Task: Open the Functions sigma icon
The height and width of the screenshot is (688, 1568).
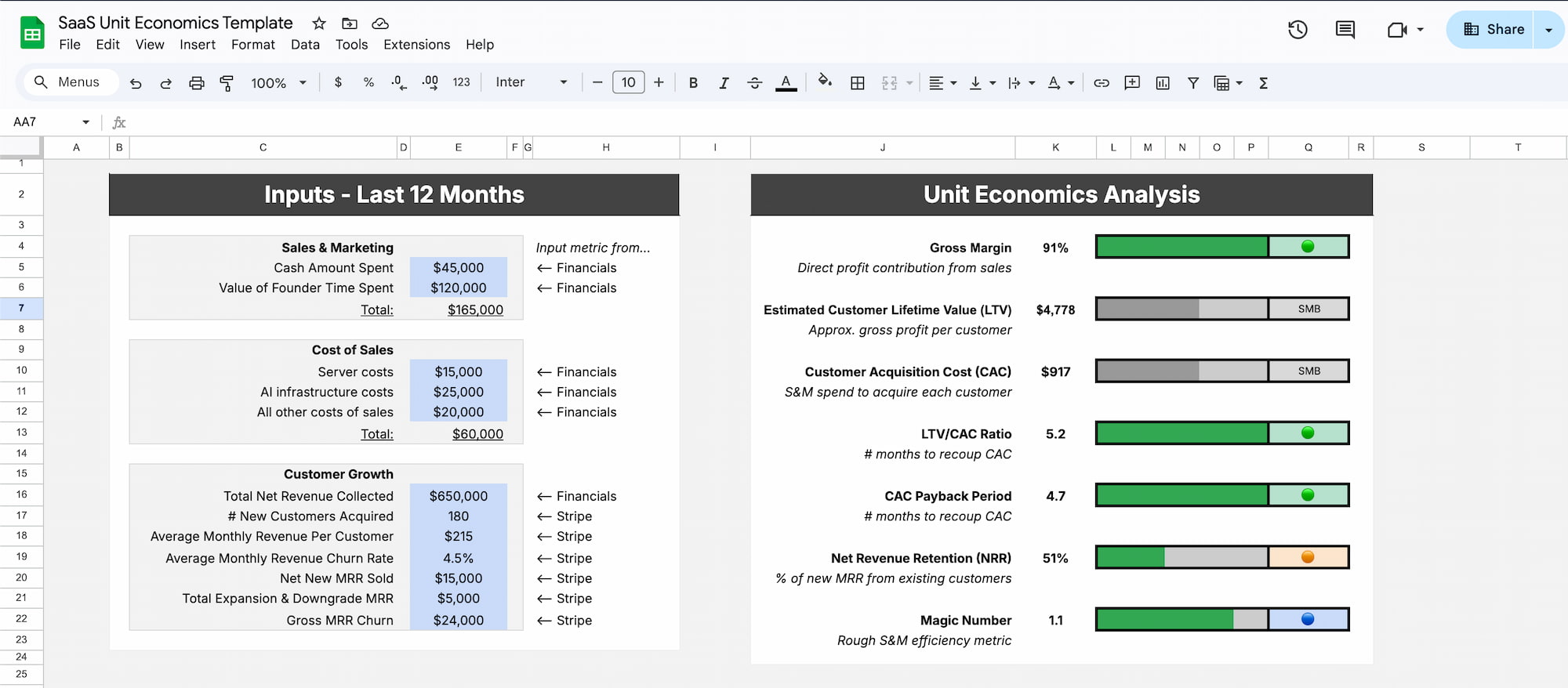Action: [1263, 82]
